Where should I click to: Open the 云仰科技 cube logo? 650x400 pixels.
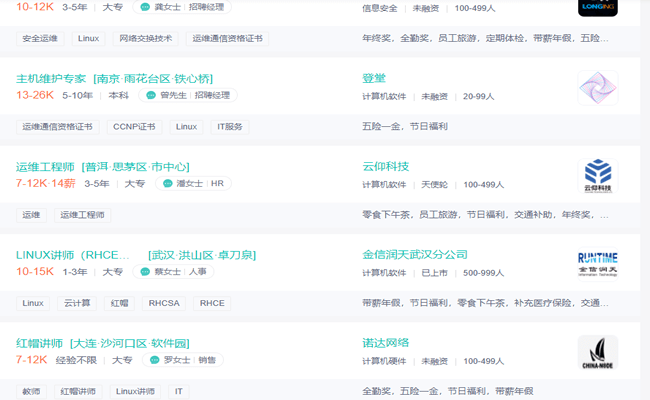point(598,176)
